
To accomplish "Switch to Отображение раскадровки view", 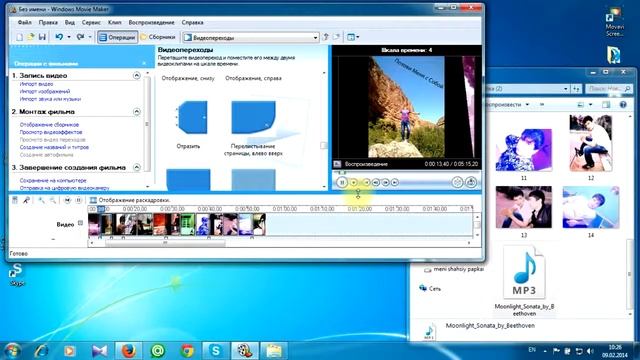I will click(x=130, y=200).
